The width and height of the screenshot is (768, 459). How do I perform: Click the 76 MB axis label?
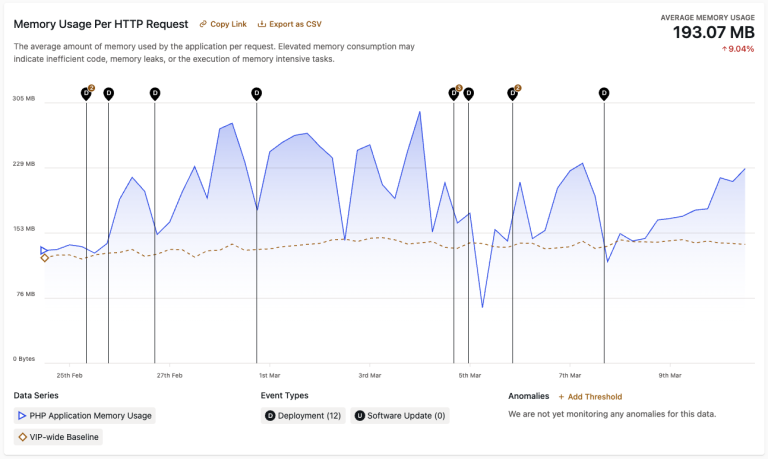[25, 294]
